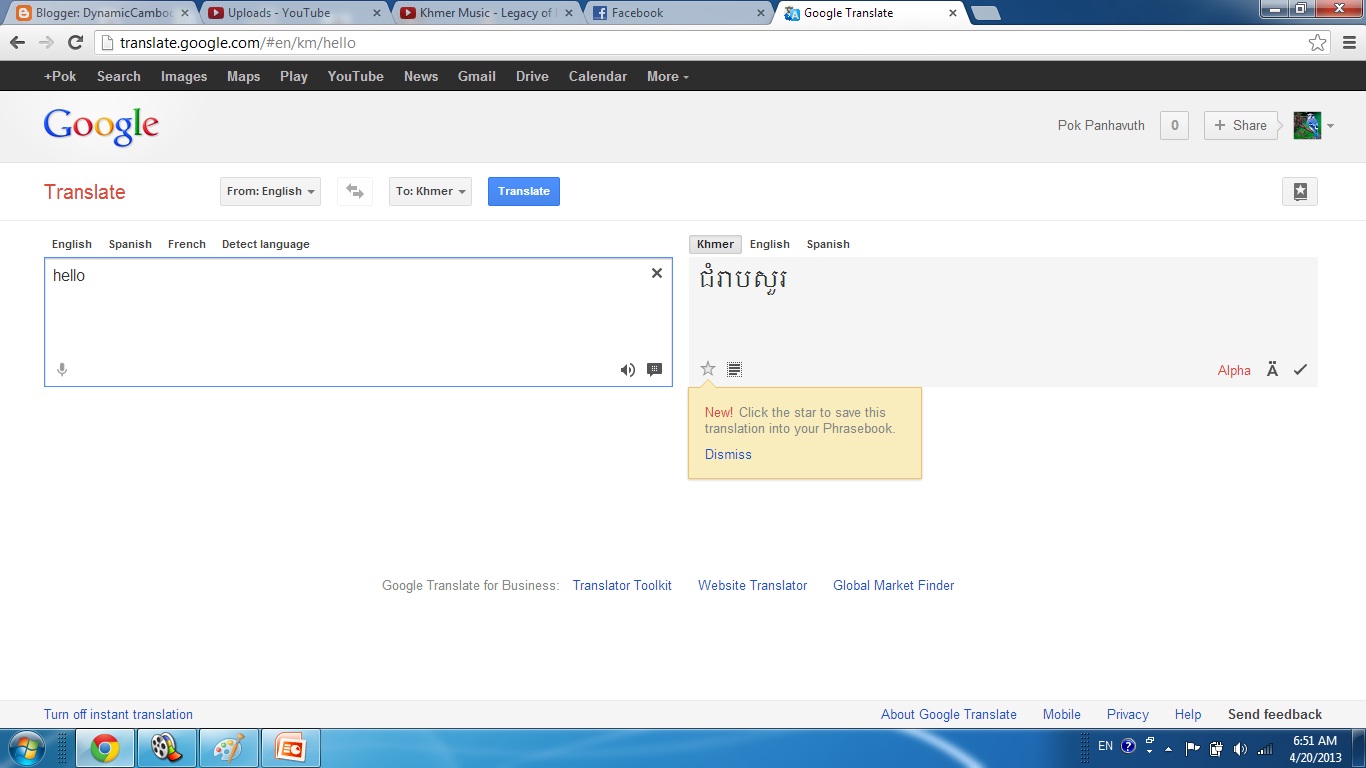Select Spanish as the target language
The height and width of the screenshot is (768, 1366).
828,244
